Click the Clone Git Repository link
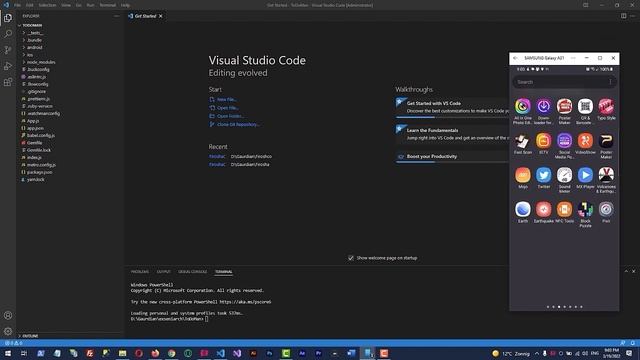The image size is (640, 360). coord(238,124)
